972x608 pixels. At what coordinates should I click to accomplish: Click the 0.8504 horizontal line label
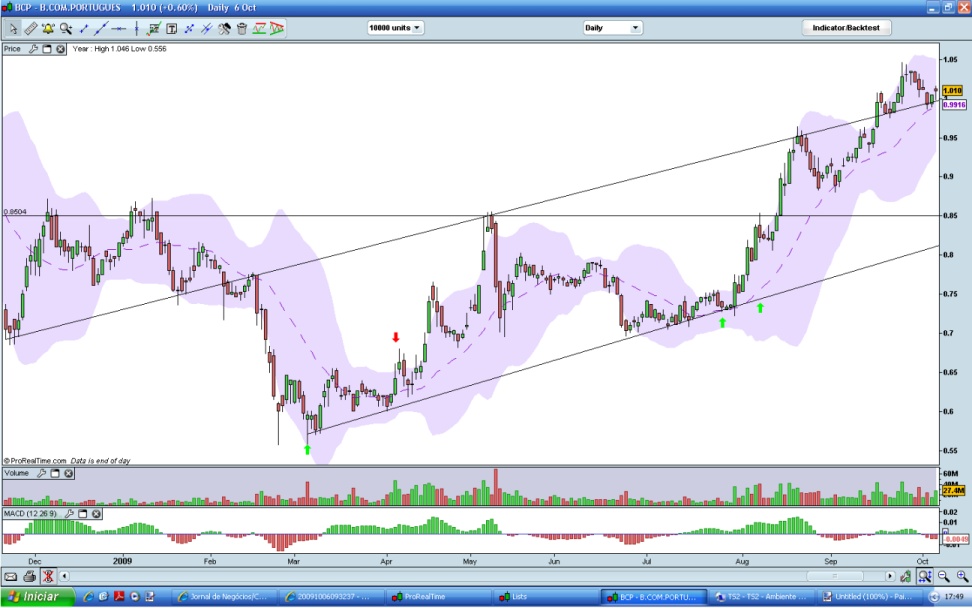pos(15,212)
